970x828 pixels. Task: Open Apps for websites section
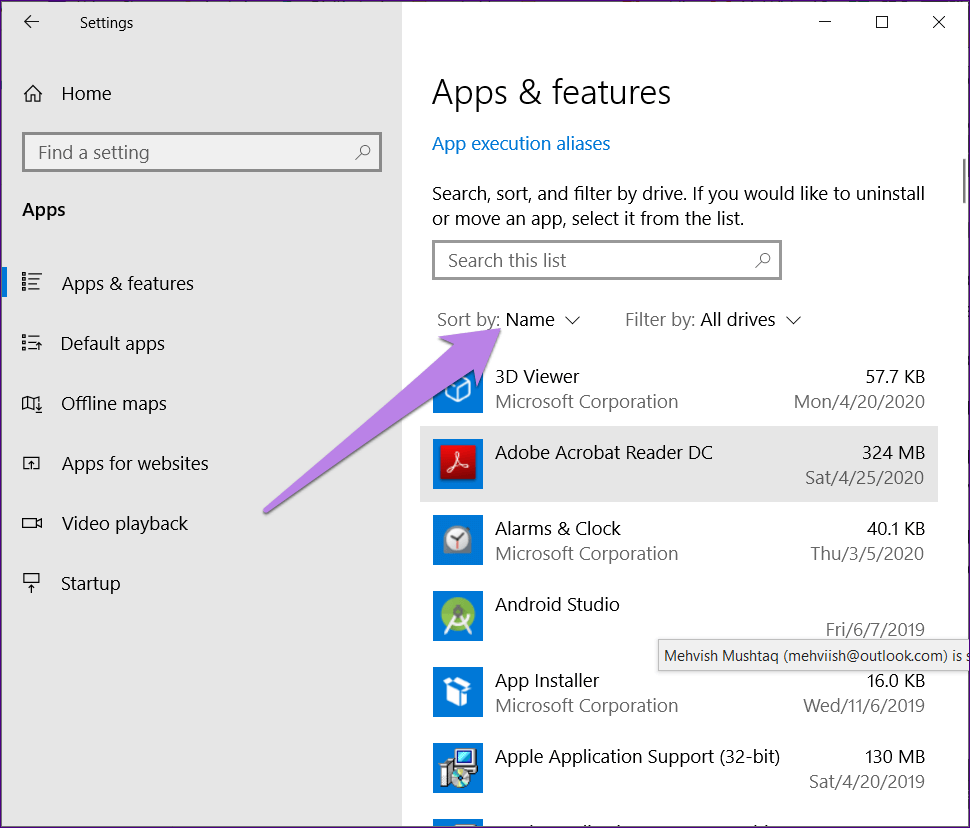135,464
